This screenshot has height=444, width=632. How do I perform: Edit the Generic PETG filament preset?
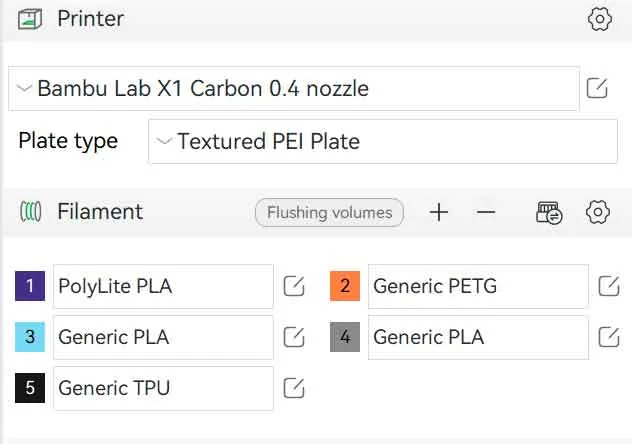click(609, 286)
